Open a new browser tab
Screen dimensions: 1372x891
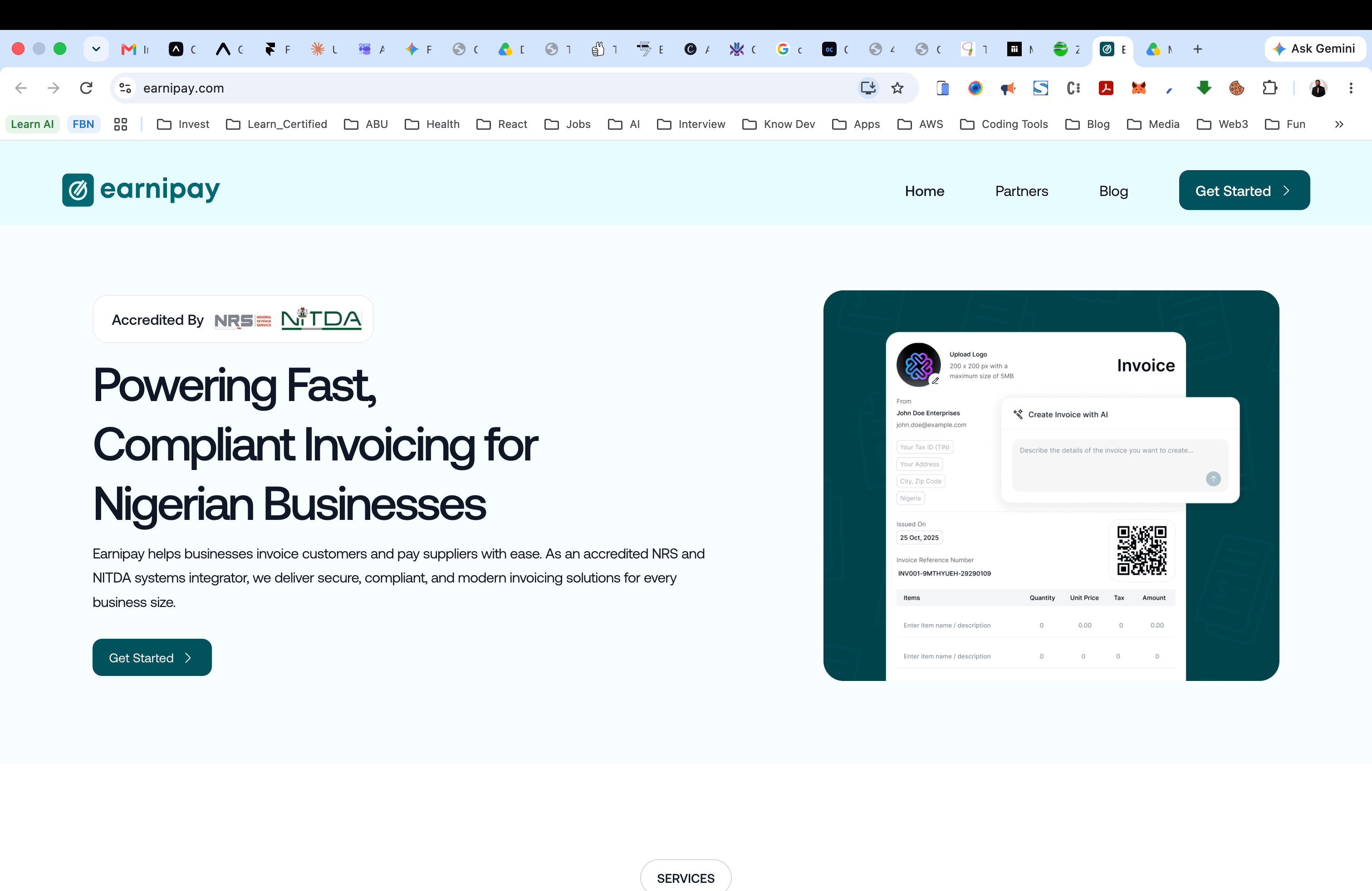tap(1197, 49)
